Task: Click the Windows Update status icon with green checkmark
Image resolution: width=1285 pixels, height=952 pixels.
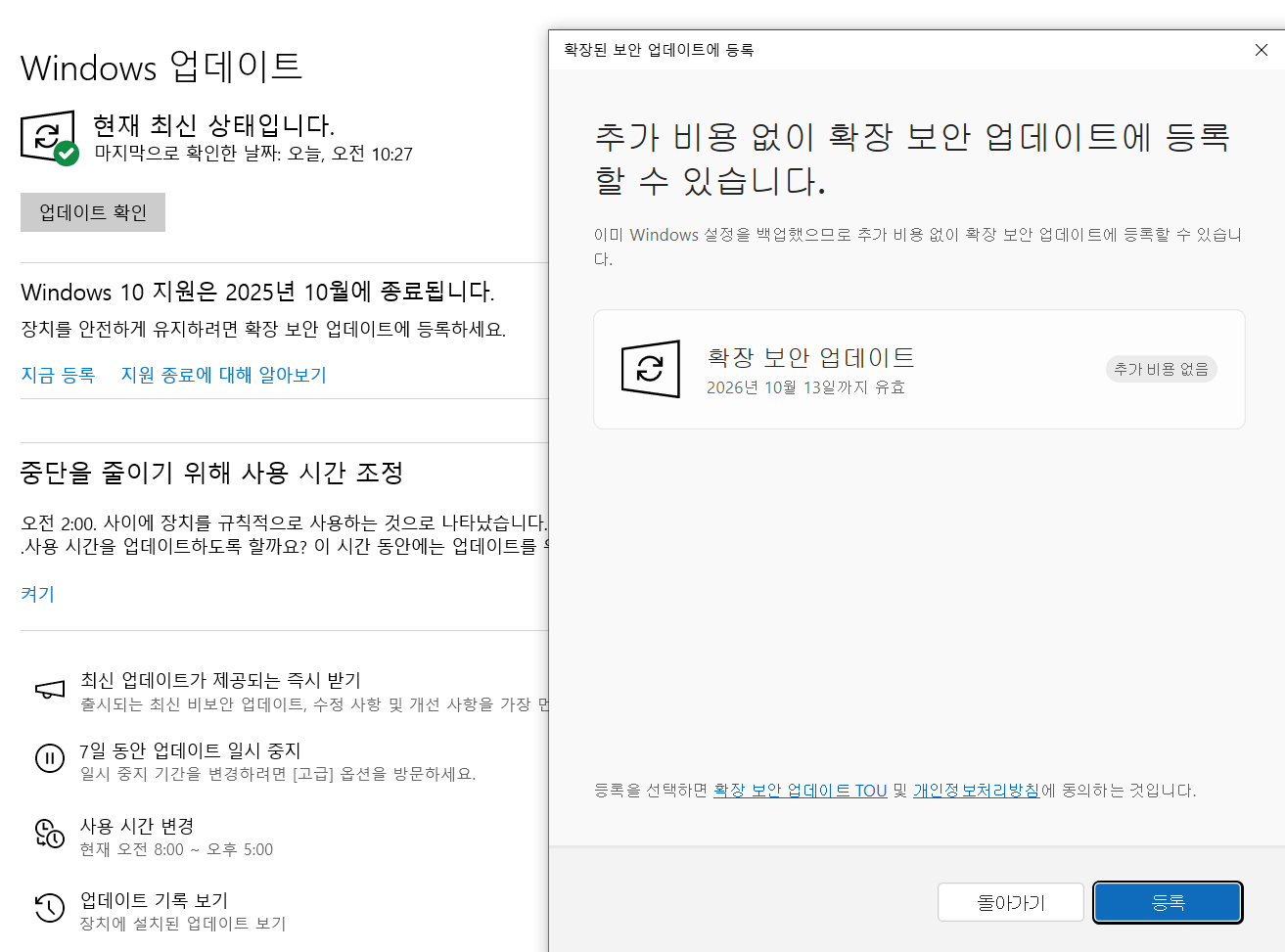Action: tap(49, 138)
